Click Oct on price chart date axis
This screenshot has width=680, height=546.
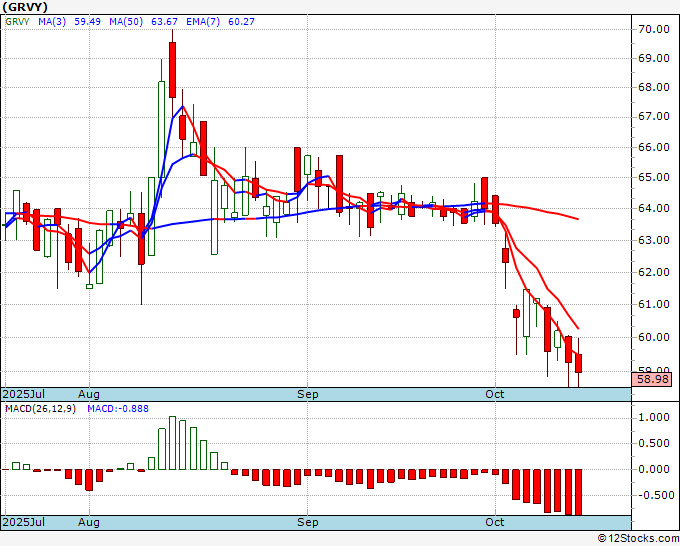(x=495, y=394)
